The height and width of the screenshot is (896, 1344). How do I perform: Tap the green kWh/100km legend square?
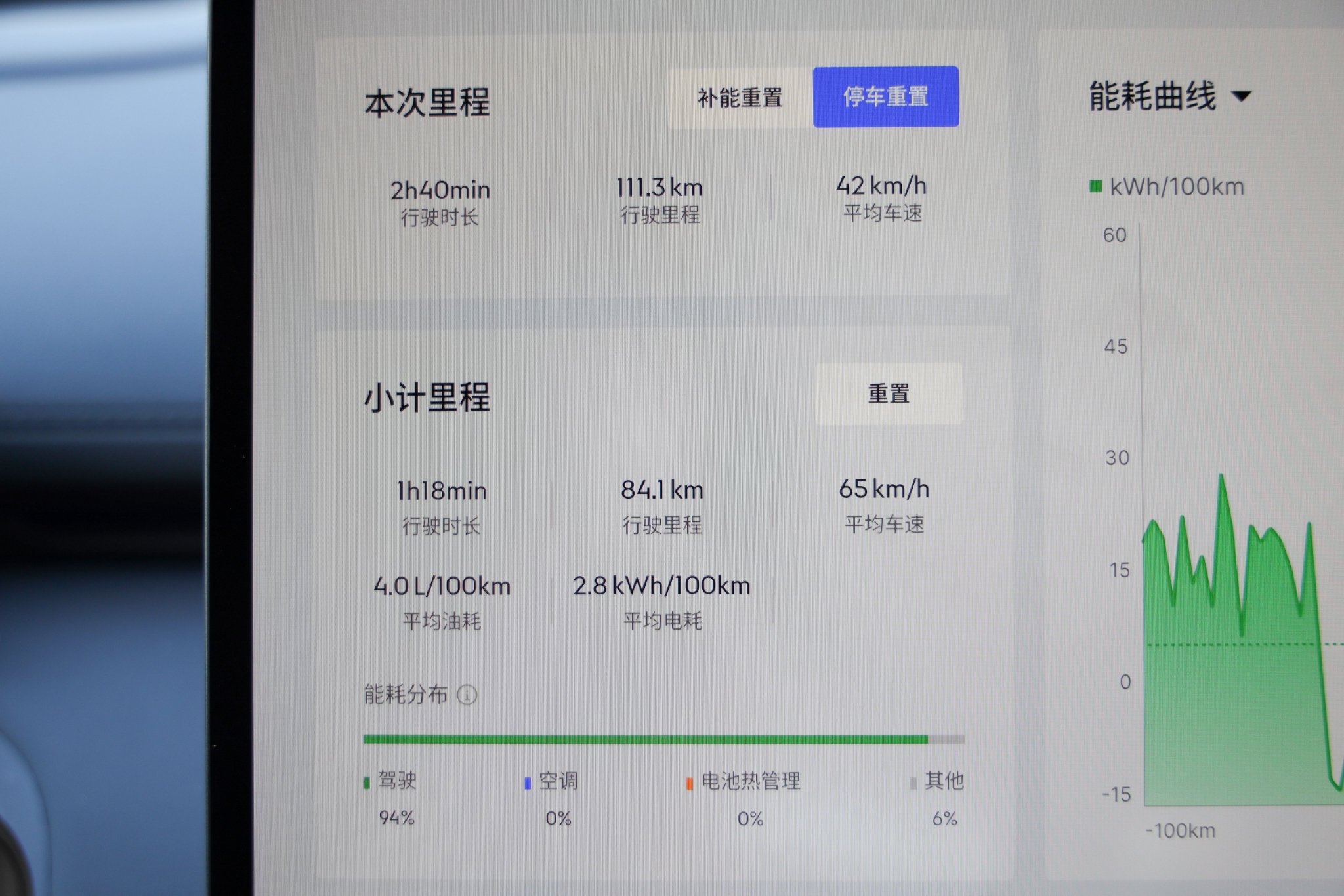point(1097,187)
